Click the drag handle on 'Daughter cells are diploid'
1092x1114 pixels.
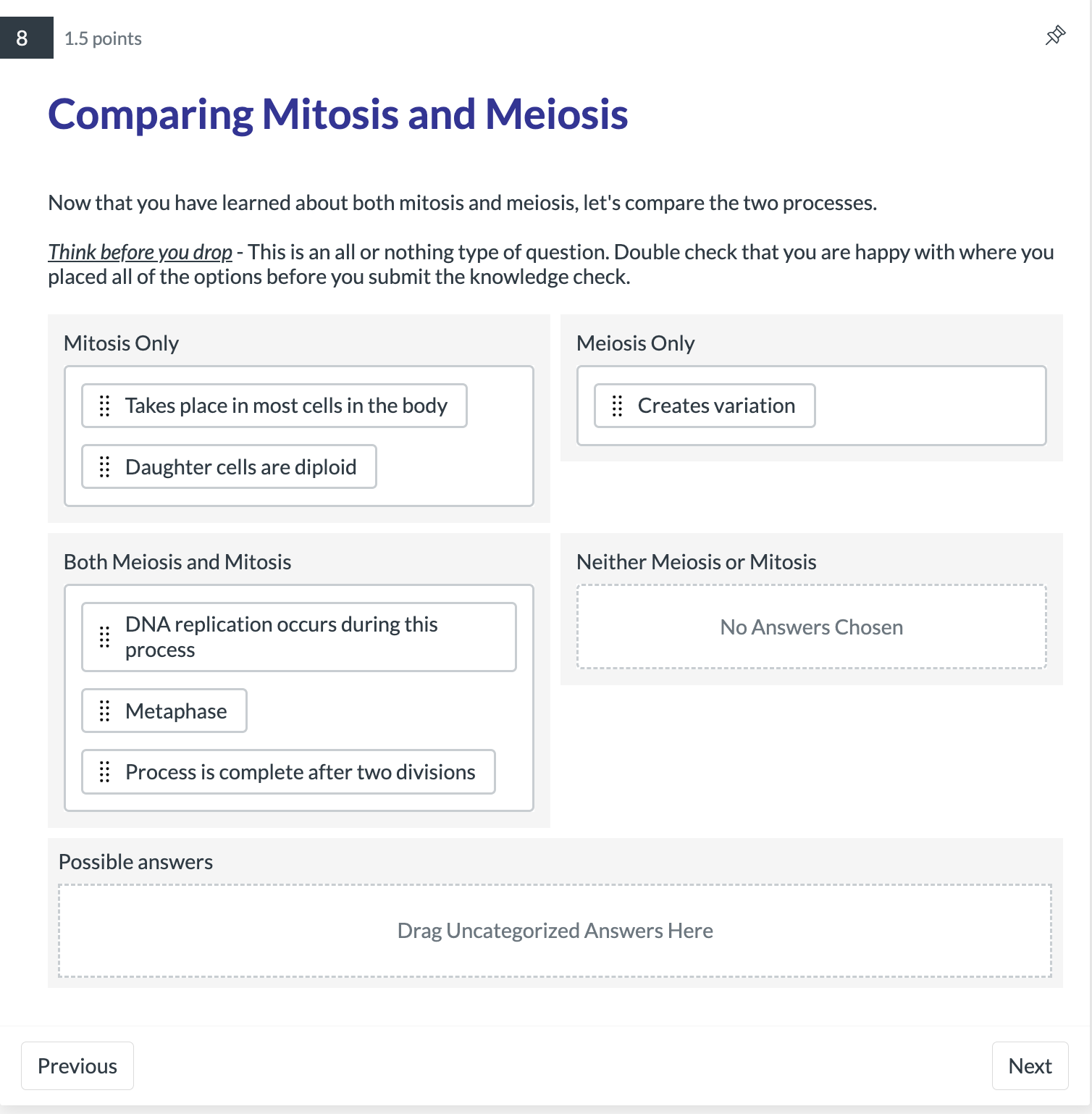point(105,466)
